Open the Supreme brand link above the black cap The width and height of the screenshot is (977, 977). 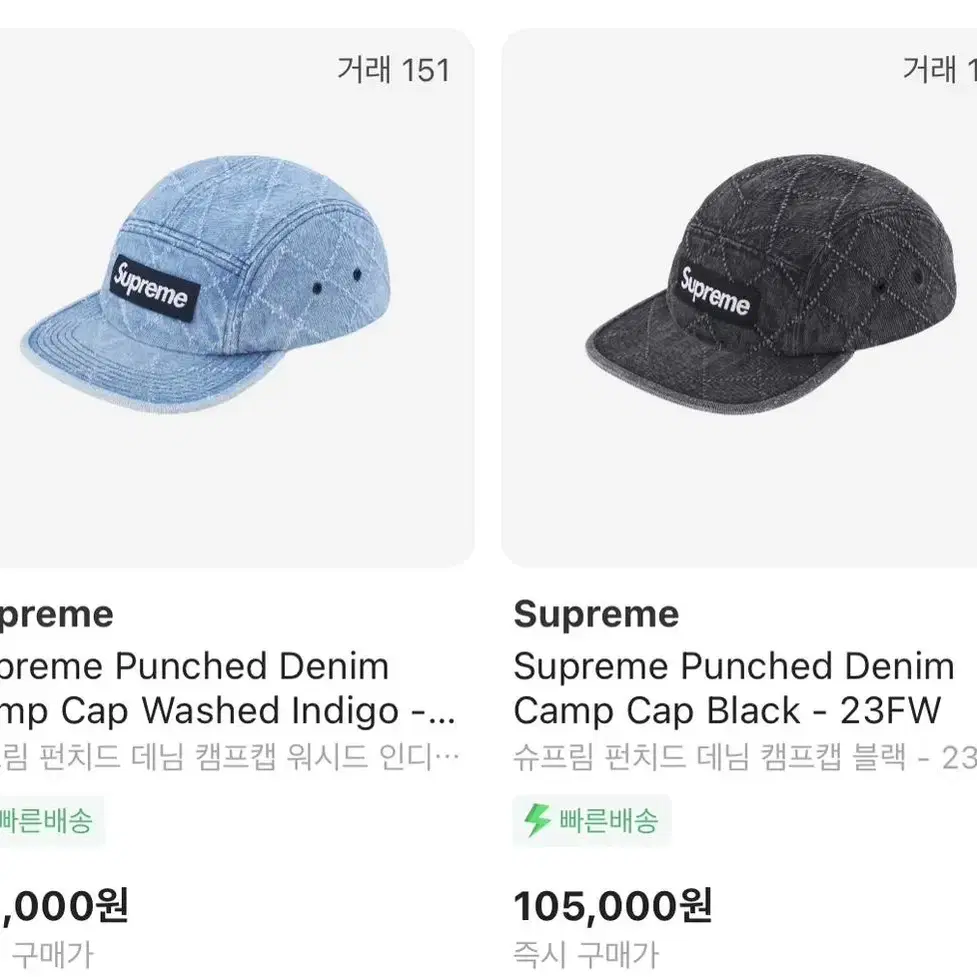point(596,614)
